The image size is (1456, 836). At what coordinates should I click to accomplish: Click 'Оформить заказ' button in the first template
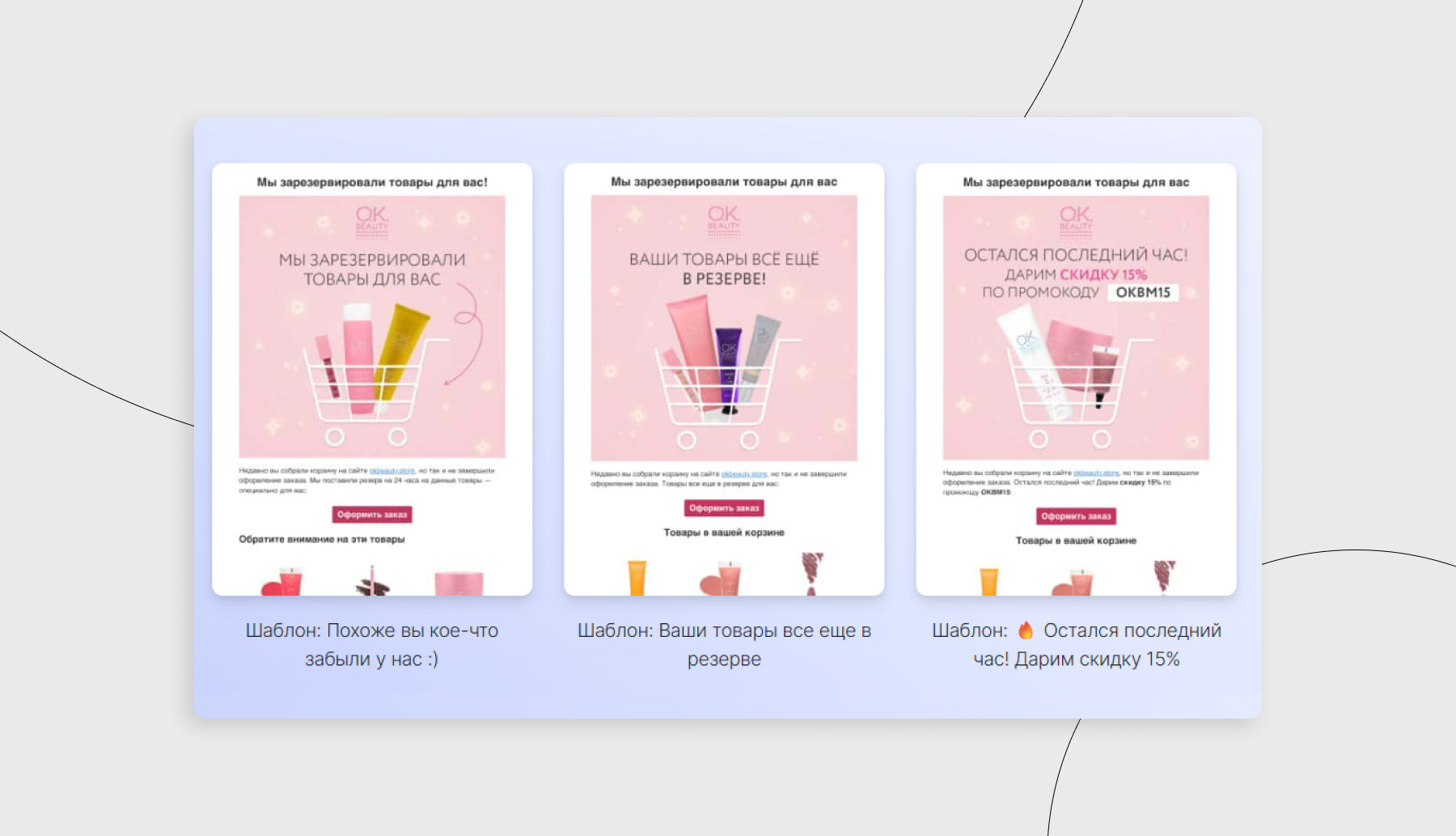tap(372, 515)
